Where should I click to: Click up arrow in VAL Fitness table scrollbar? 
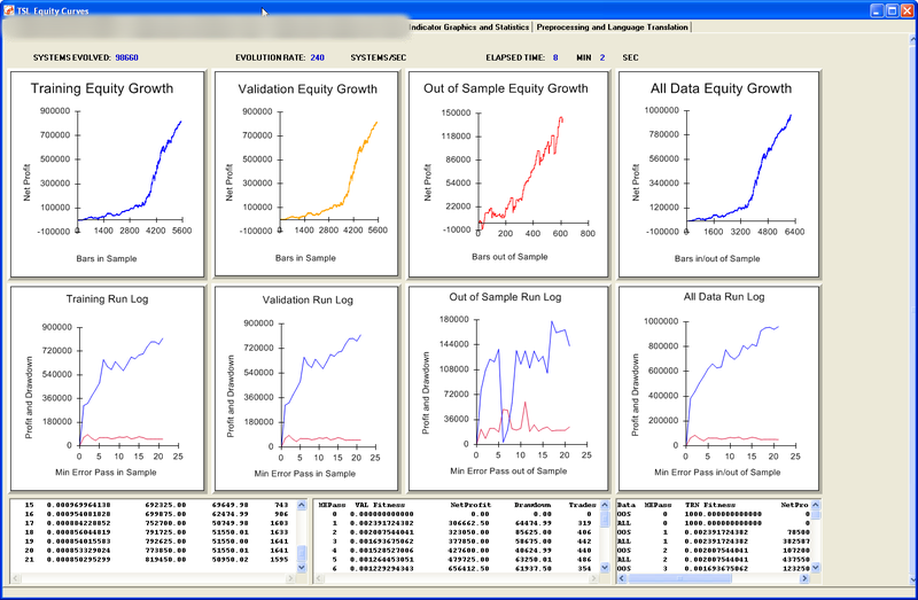[x=605, y=506]
